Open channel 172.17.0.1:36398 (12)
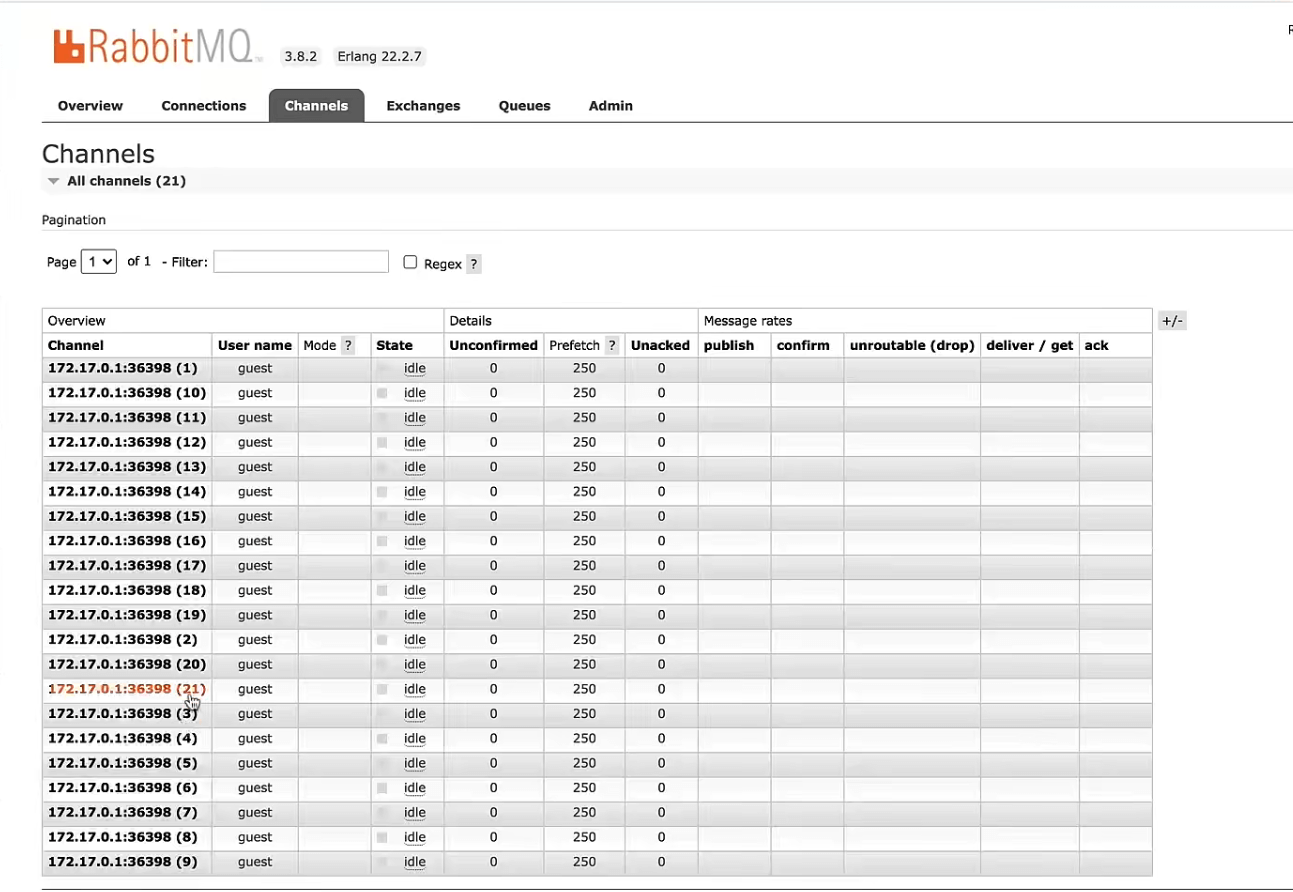1293x892 pixels. click(127, 442)
